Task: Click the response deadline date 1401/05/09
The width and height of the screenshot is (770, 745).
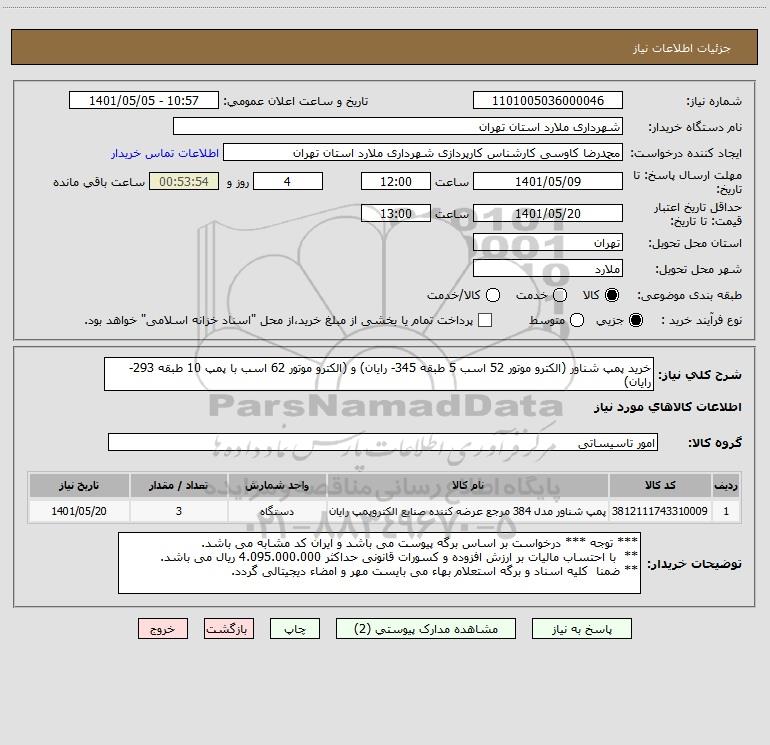Action: tap(548, 182)
